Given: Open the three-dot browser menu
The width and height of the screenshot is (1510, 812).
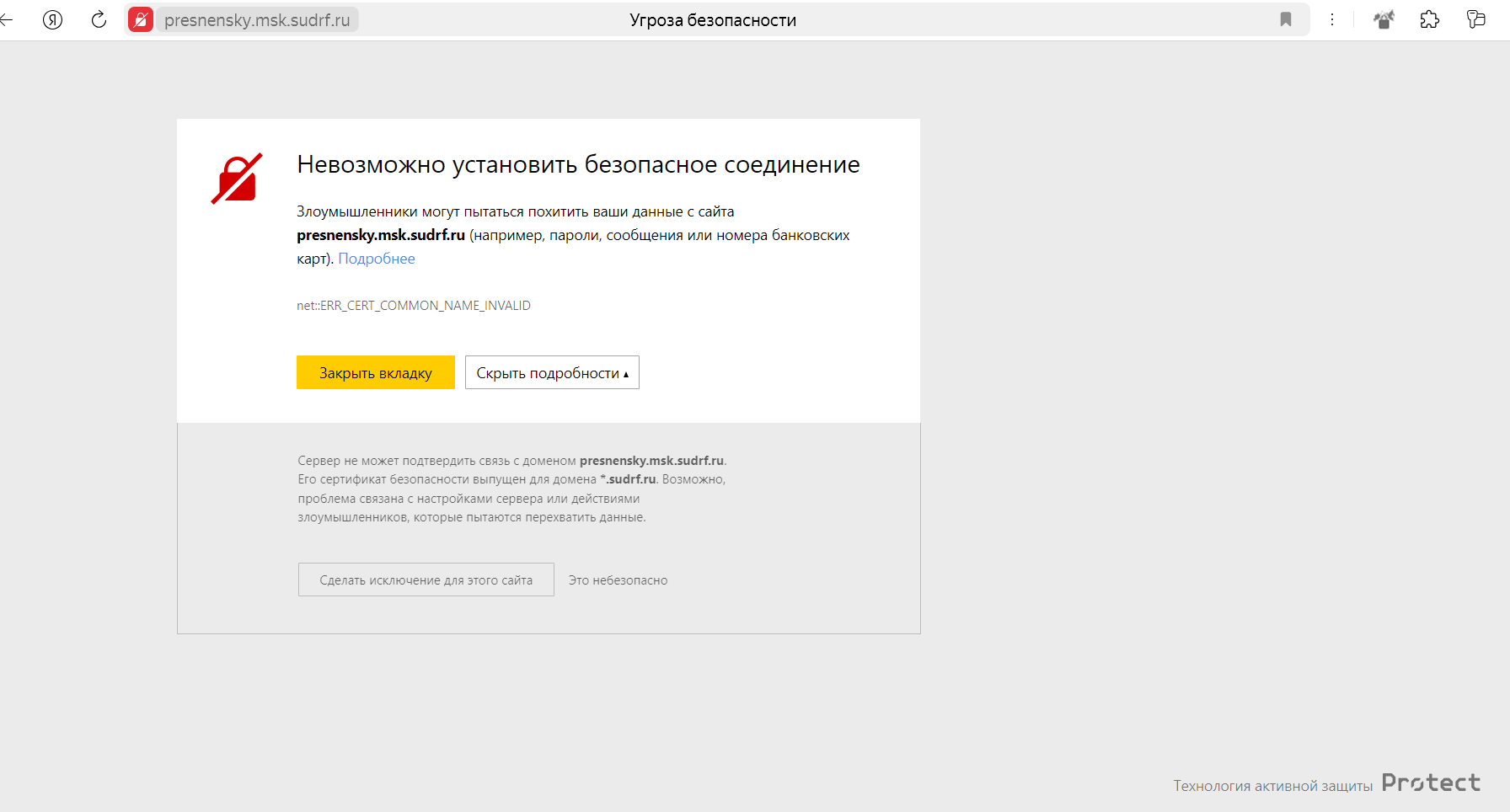Looking at the screenshot, I should point(1332,19).
